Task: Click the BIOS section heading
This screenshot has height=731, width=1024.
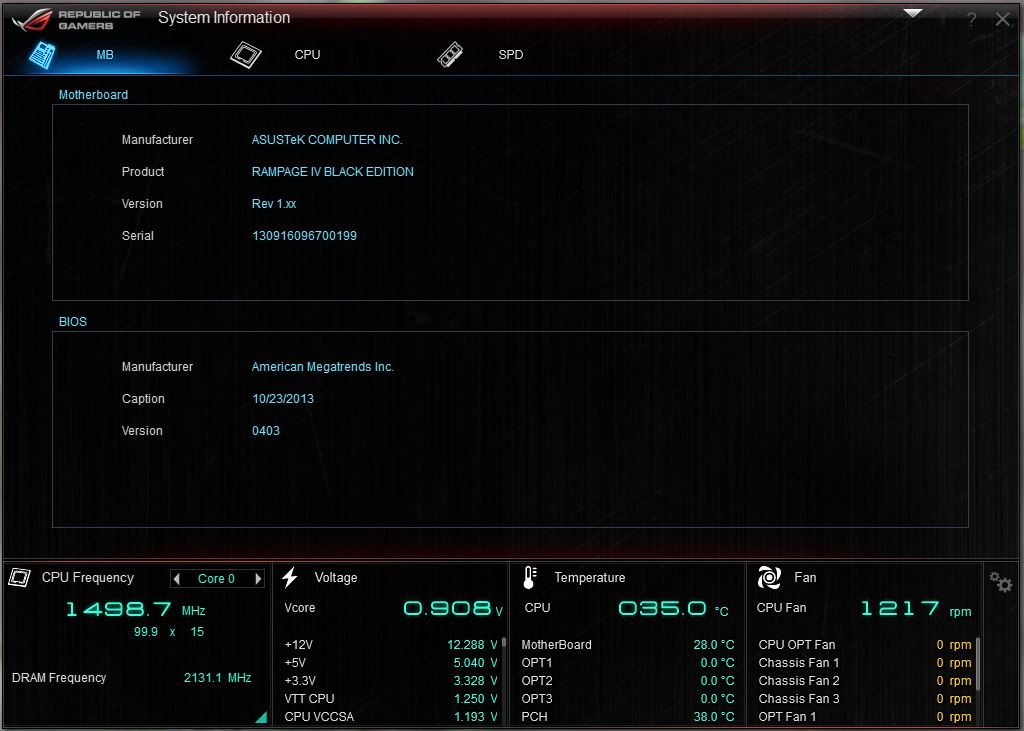Action: (72, 322)
